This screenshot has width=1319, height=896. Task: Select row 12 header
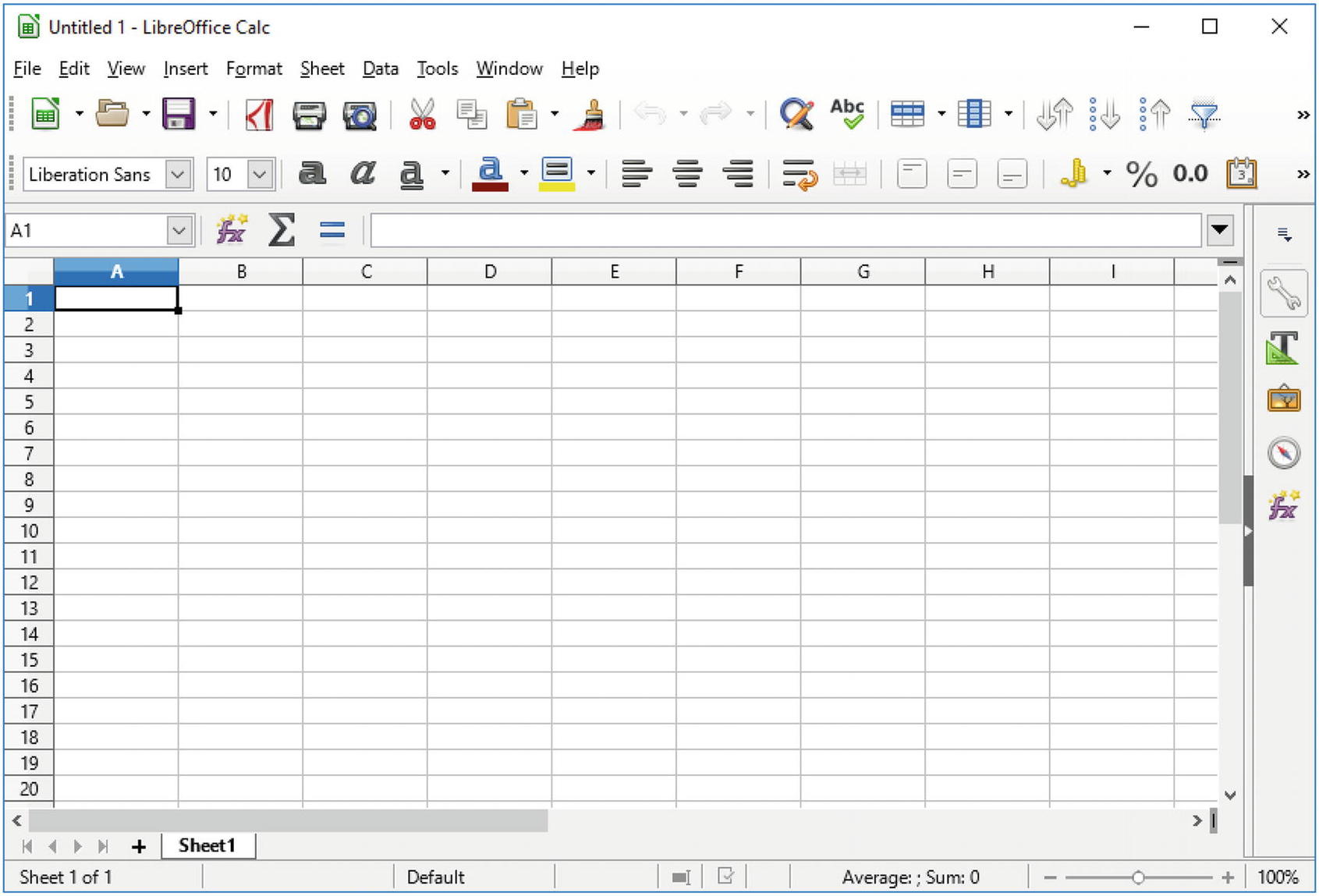tap(29, 583)
